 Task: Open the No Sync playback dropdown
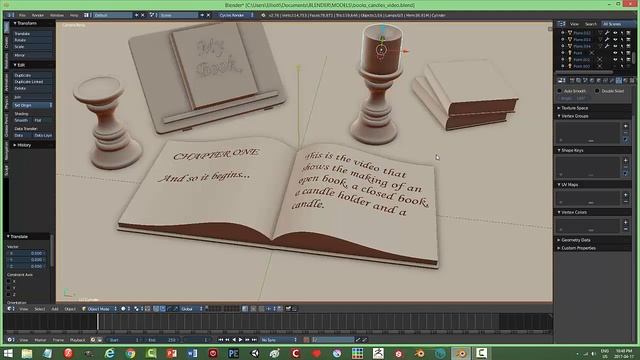click(x=279, y=340)
